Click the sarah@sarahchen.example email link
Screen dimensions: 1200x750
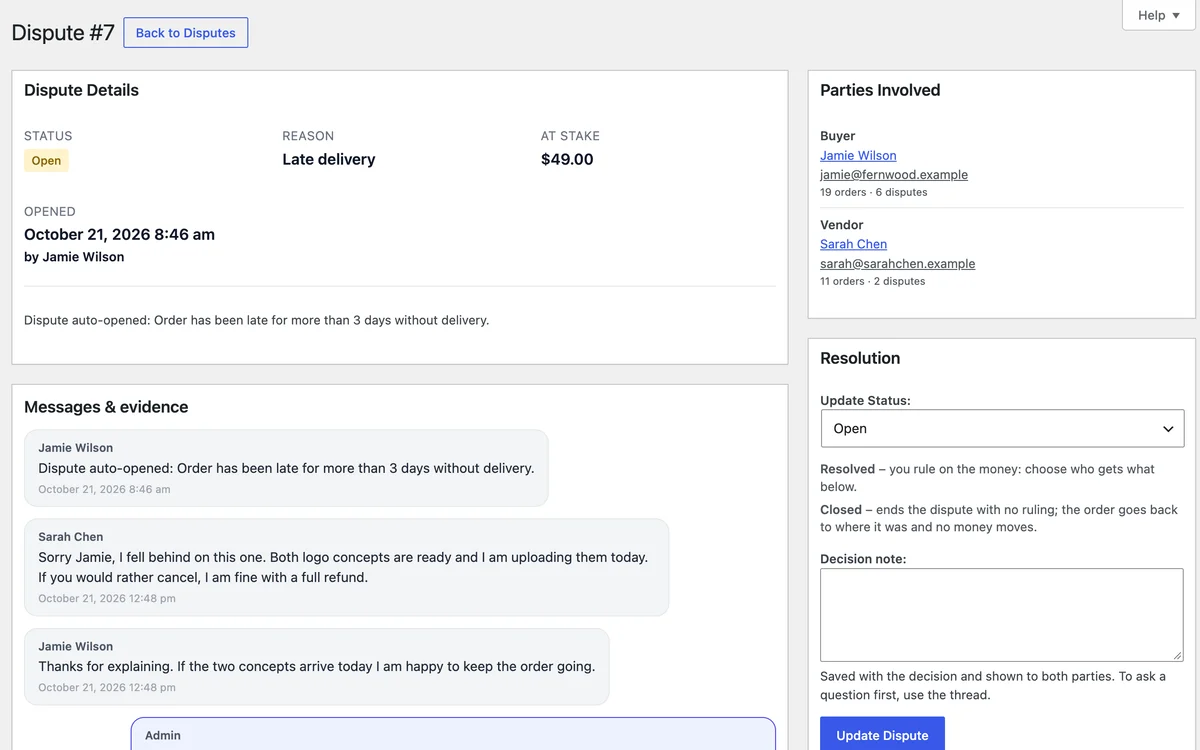pos(897,264)
